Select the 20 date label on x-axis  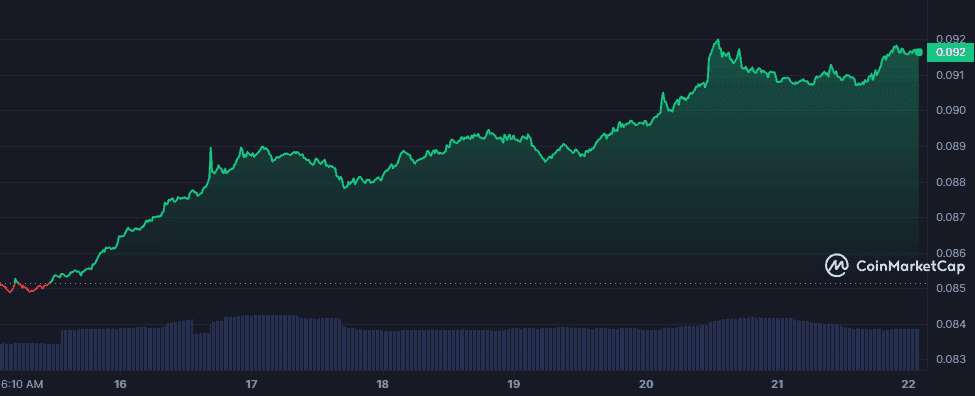pyautogui.click(x=647, y=383)
